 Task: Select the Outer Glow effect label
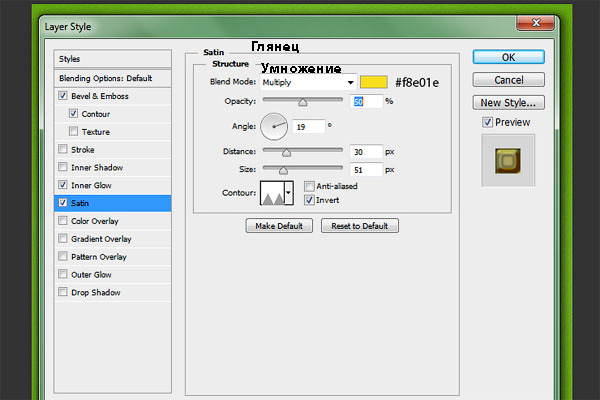pyautogui.click(x=91, y=274)
